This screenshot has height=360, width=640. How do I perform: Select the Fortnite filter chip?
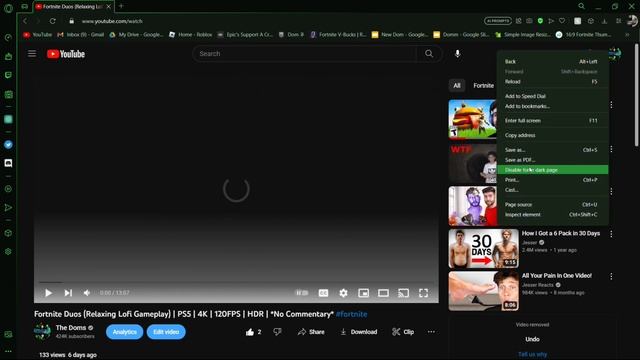483,85
